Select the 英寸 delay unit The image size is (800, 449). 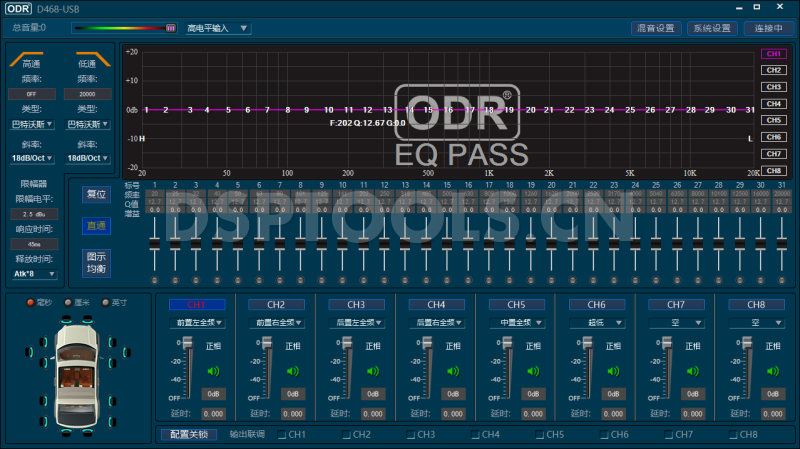(x=106, y=303)
